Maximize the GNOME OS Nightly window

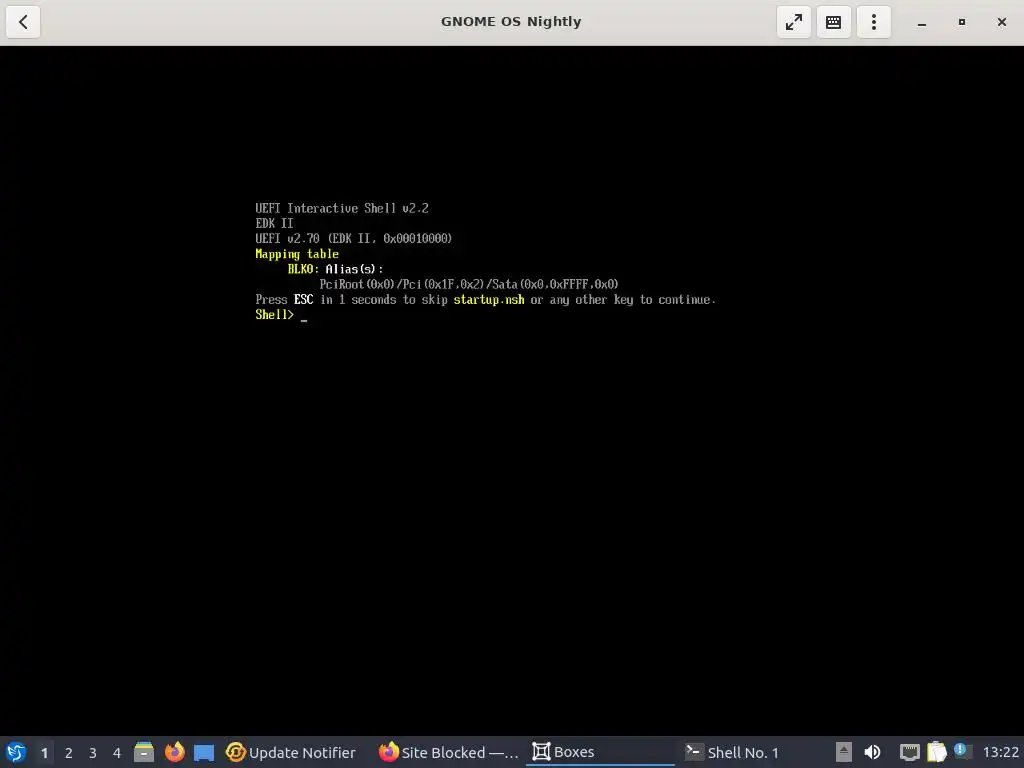pyautogui.click(x=961, y=22)
